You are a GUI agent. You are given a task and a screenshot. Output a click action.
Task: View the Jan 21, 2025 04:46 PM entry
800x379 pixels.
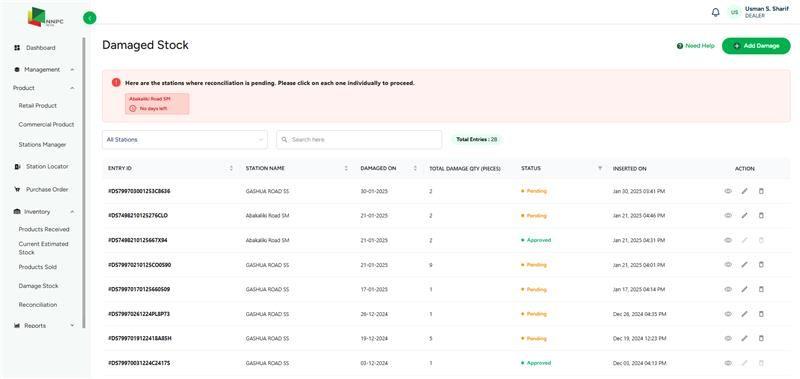pyautogui.click(x=728, y=216)
